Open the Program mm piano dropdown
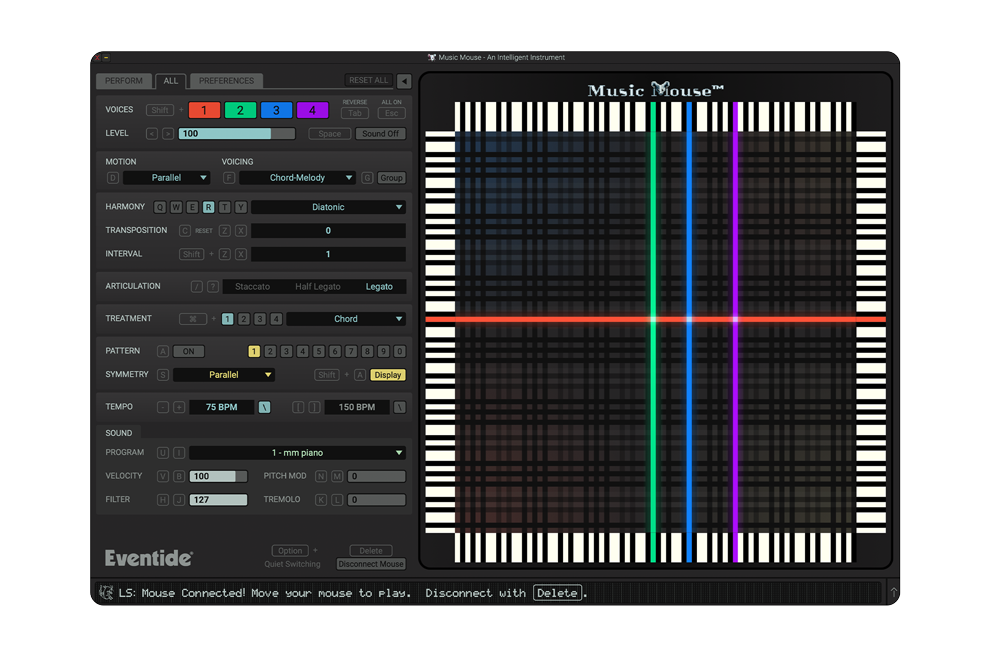This screenshot has width=990, height=660. click(x=297, y=453)
